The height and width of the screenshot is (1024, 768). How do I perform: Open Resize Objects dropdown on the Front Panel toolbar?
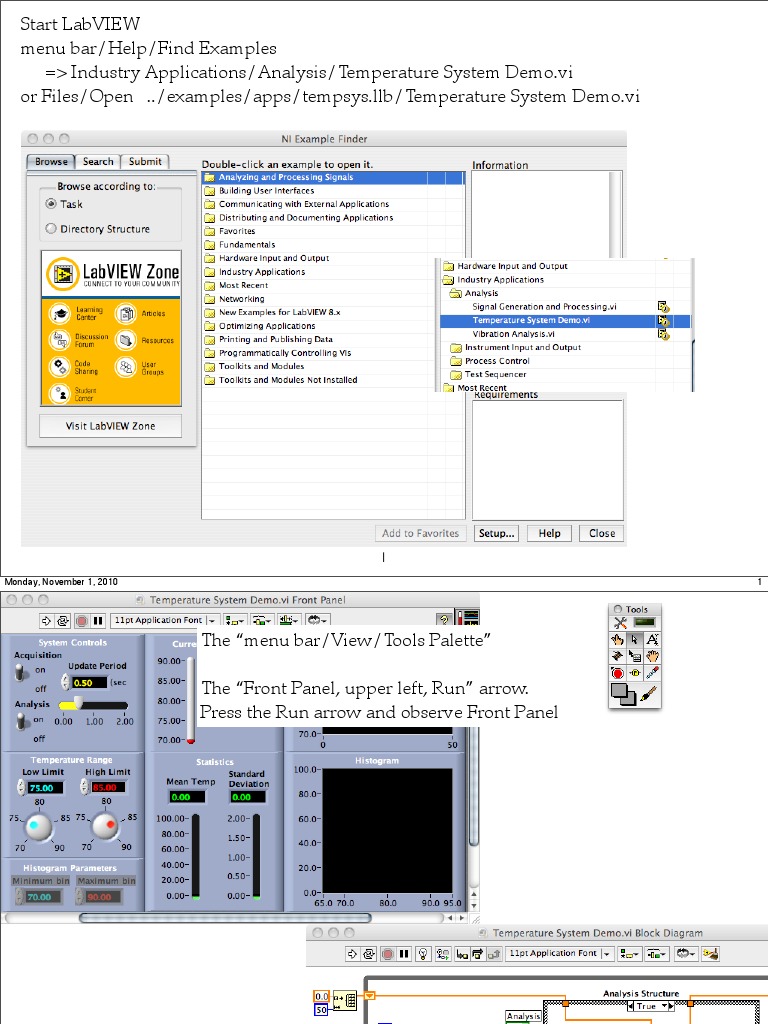(x=289, y=621)
